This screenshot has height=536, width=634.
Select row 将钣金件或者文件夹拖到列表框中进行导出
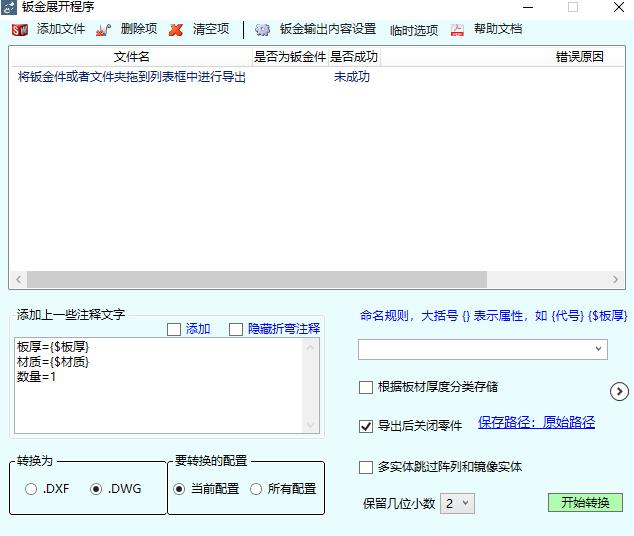(x=132, y=77)
